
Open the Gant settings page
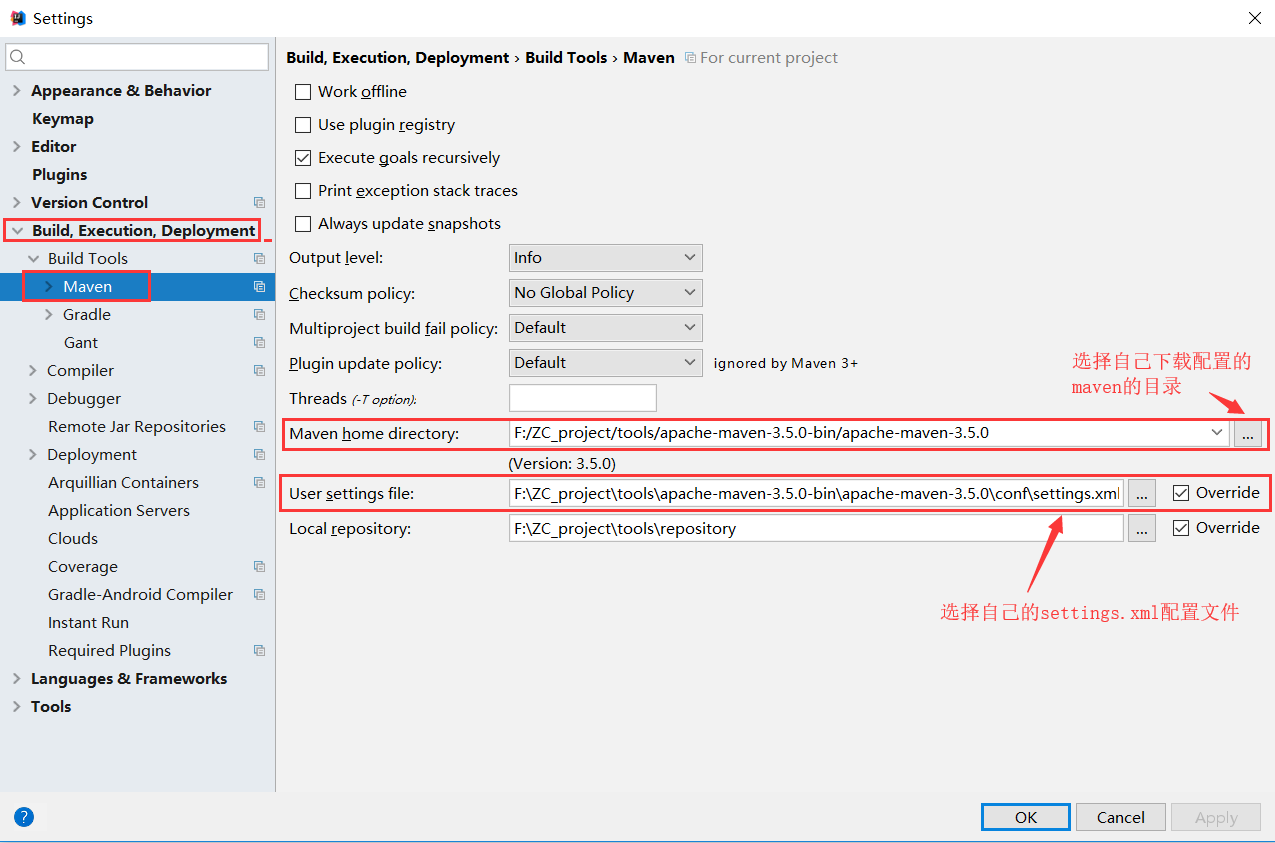point(81,342)
